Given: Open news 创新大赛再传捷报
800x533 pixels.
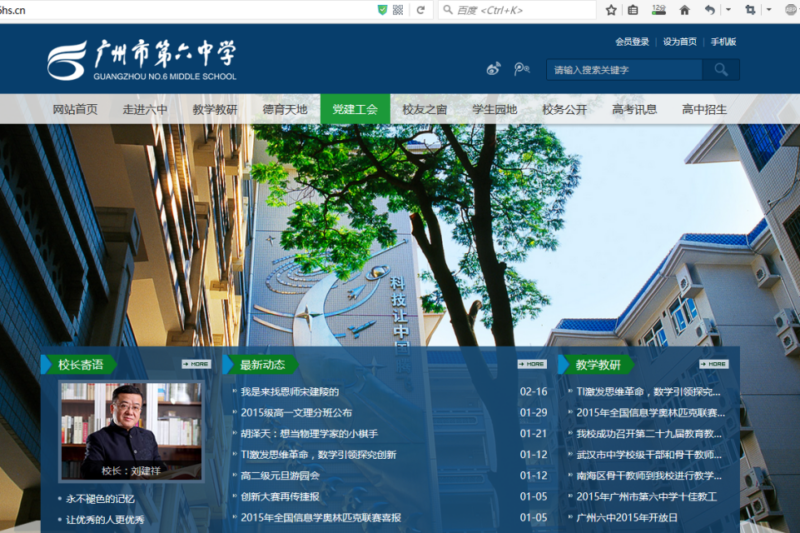Looking at the screenshot, I should point(280,496).
